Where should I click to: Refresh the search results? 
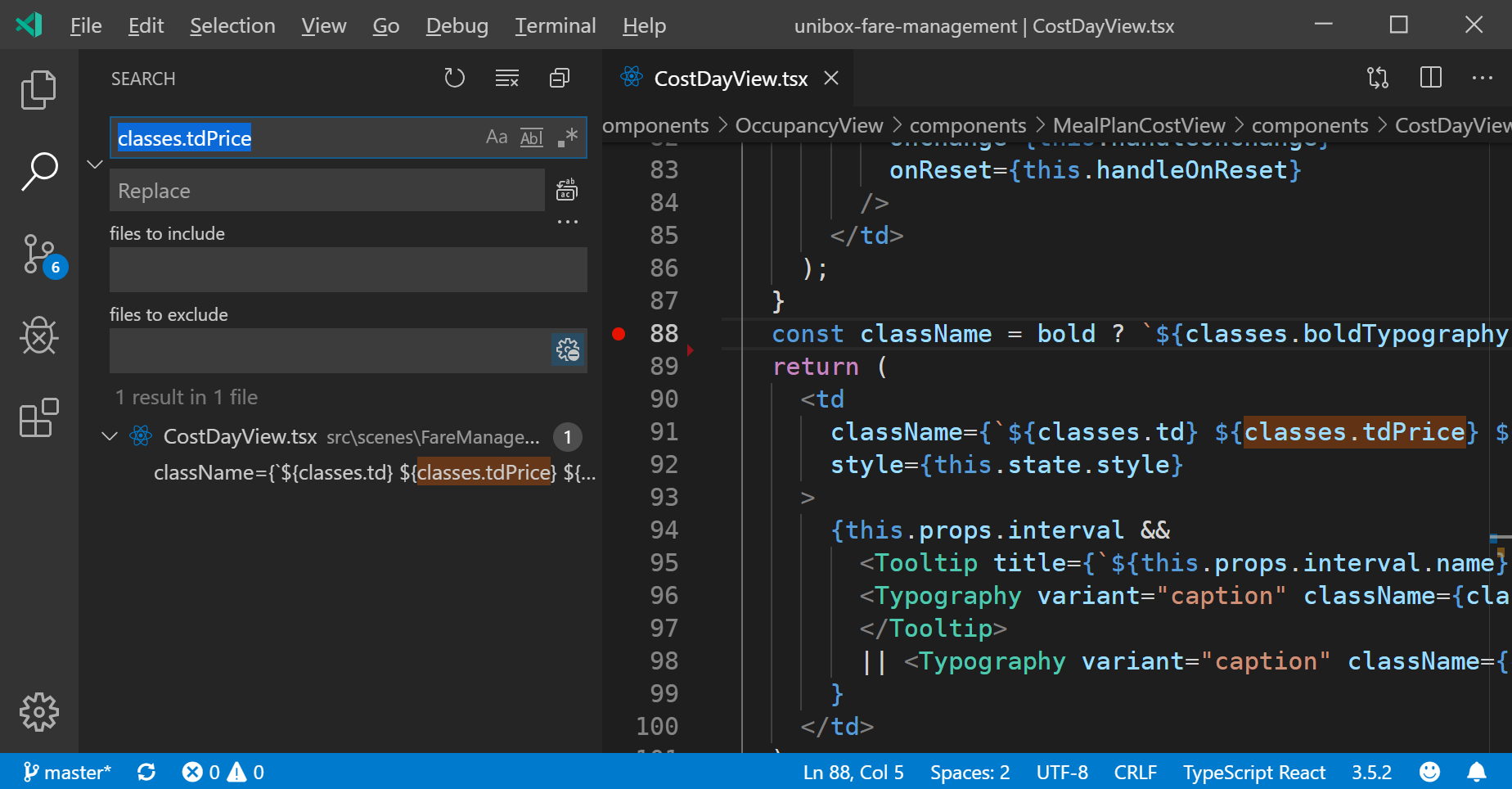point(454,78)
